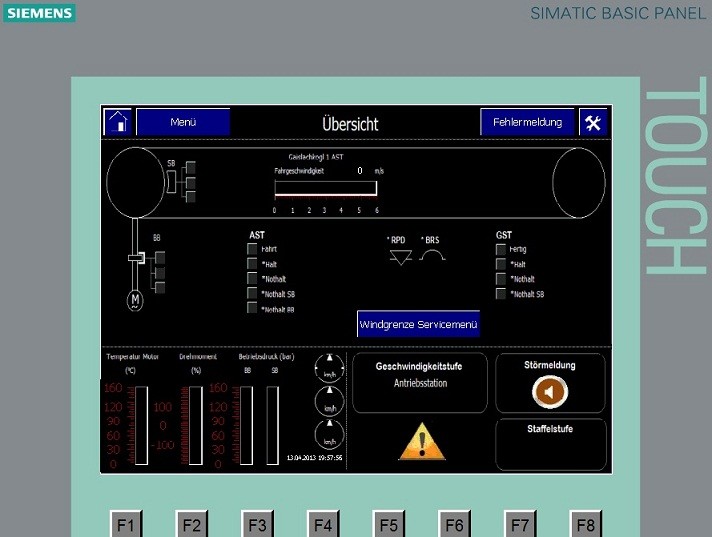Toggle the GST Halt checkbox
This screenshot has height=537, width=712.
point(501,264)
